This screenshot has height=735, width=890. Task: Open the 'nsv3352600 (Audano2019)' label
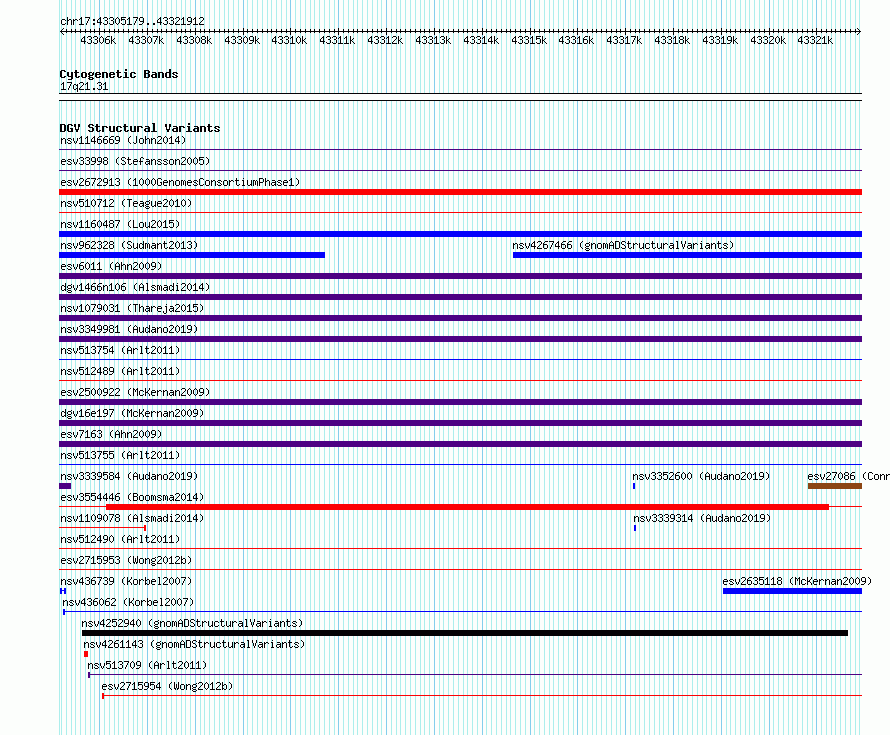701,476
